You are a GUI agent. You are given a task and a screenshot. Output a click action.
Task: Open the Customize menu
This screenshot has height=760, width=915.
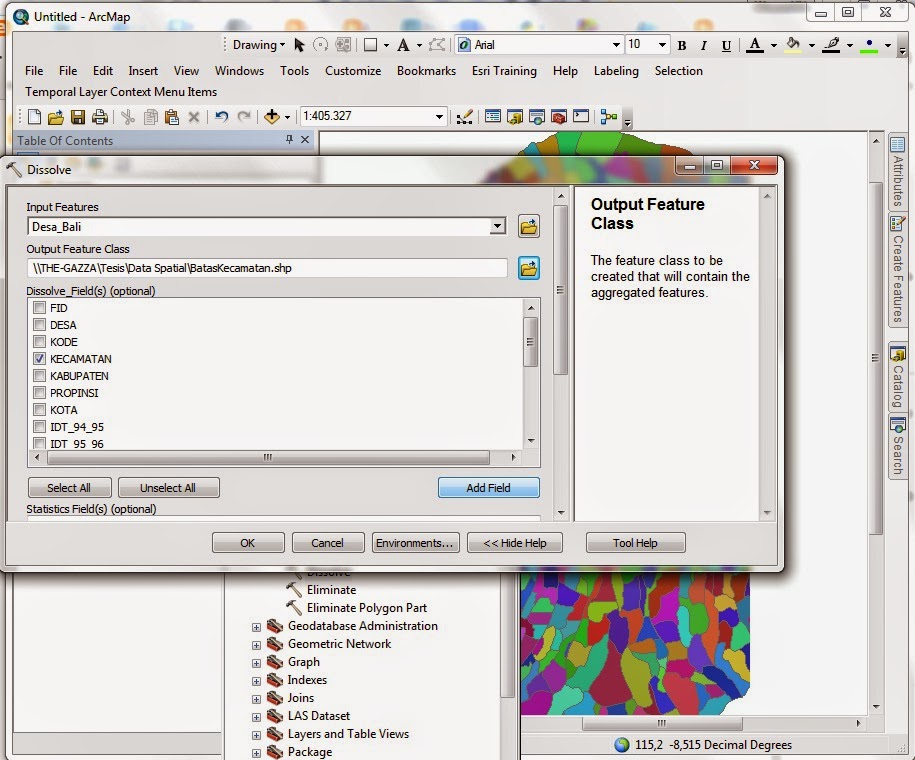coord(352,71)
